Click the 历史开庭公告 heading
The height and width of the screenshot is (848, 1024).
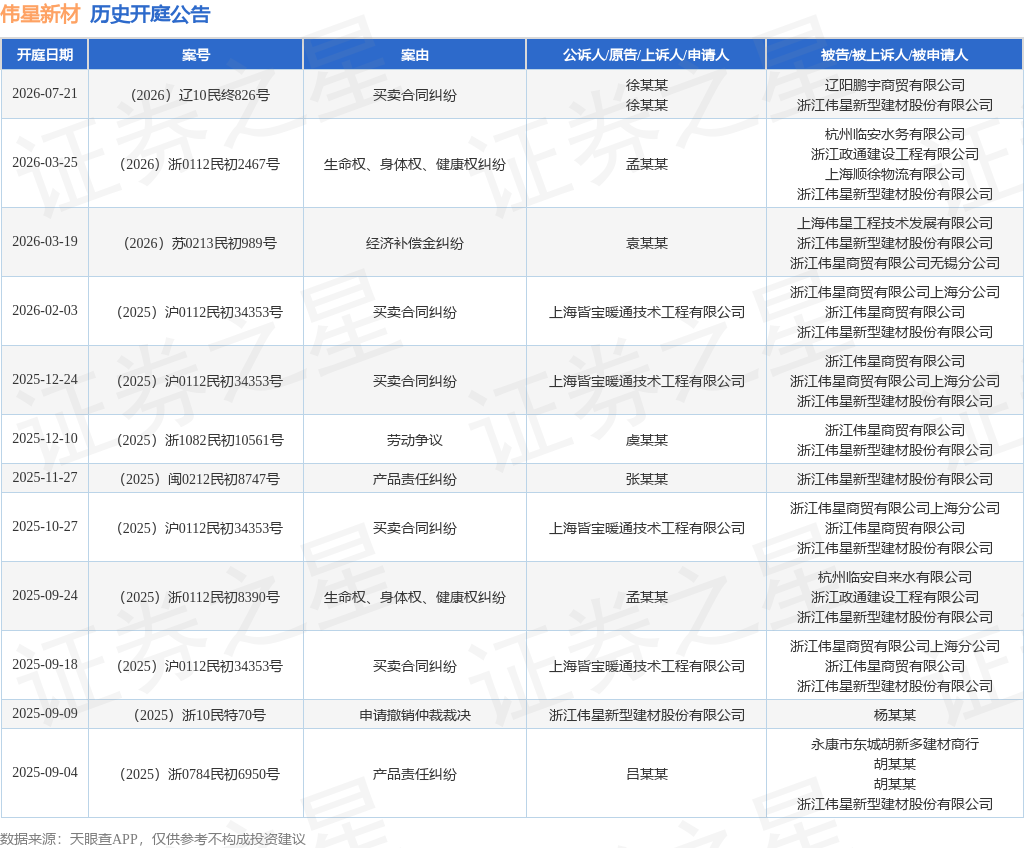150,14
